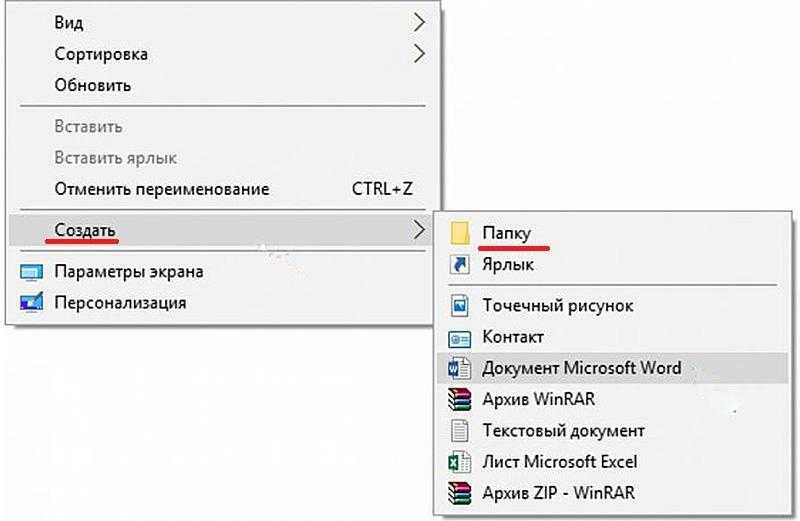Click the yellow folder icon beside Папку
Image resolution: width=800 pixels, height=521 pixels.
tap(460, 233)
